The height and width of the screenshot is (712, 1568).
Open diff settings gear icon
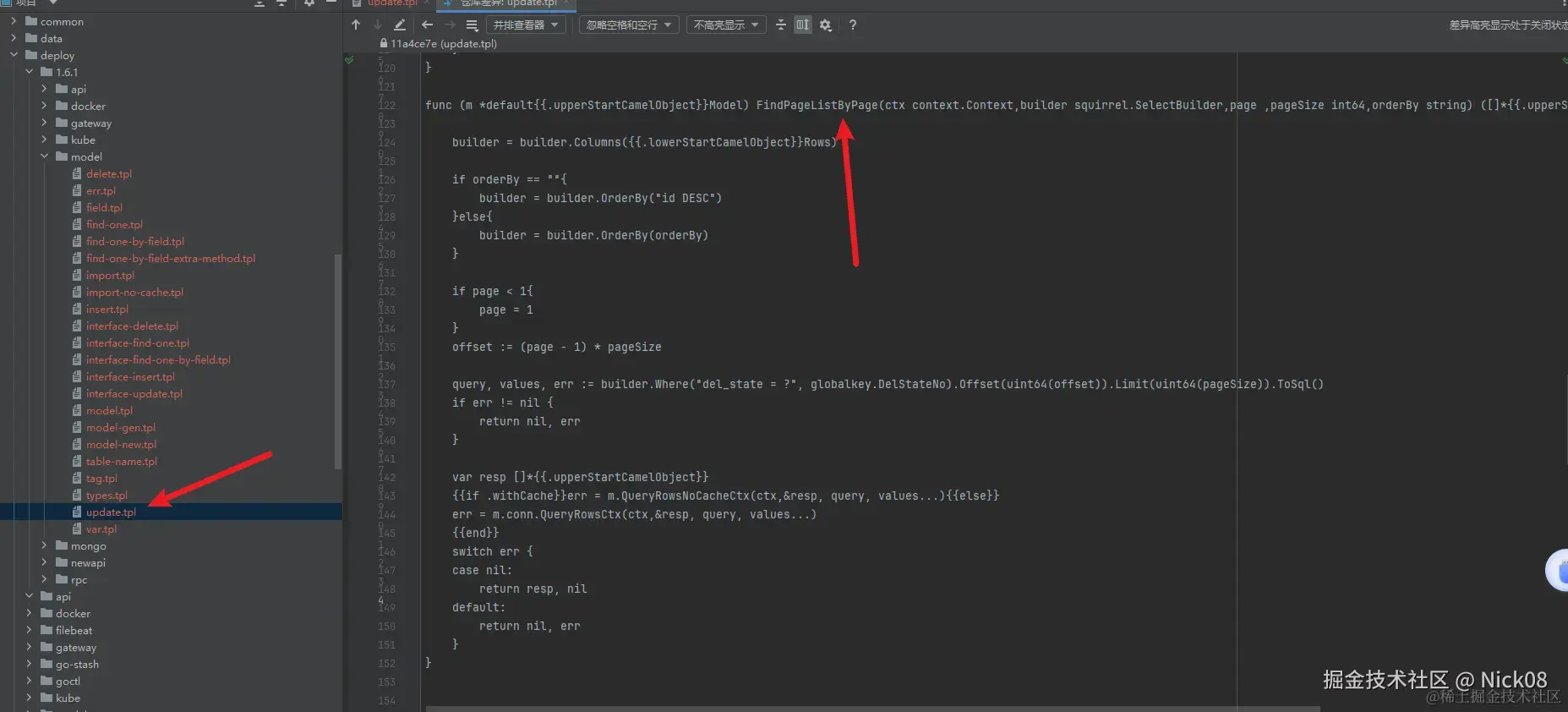pos(826,25)
